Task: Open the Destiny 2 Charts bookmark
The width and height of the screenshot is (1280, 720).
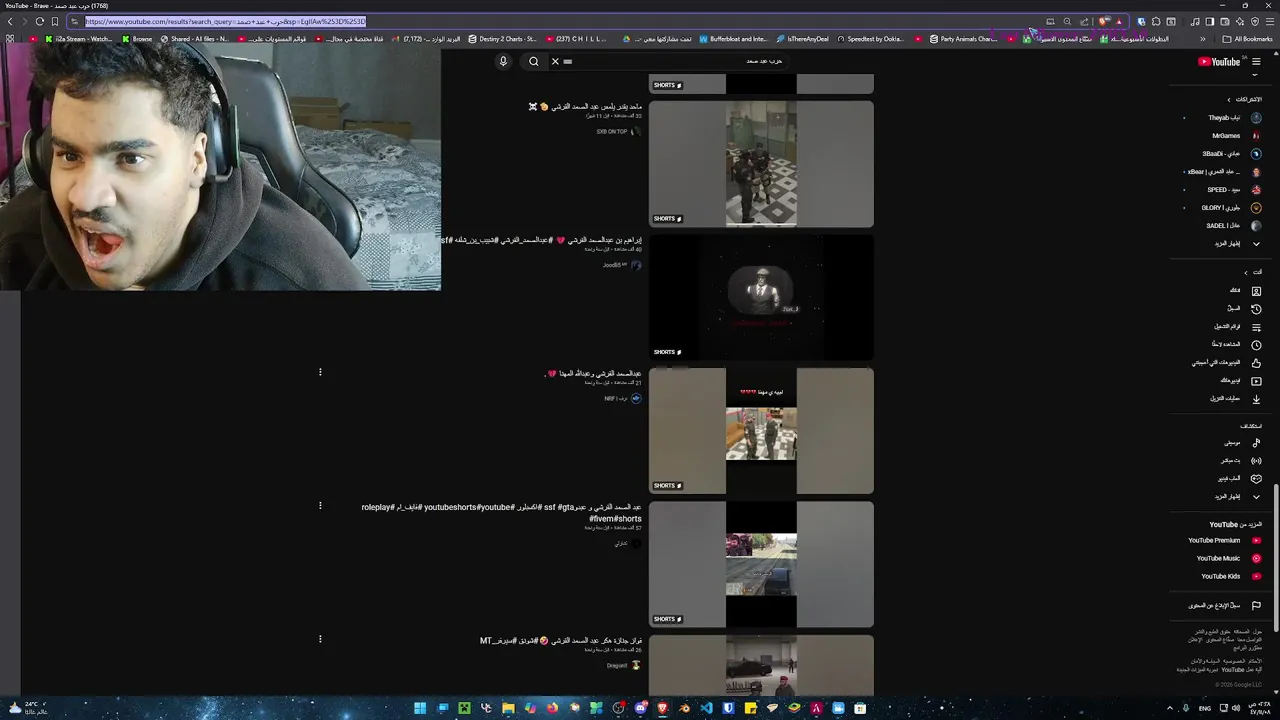Action: click(503, 39)
